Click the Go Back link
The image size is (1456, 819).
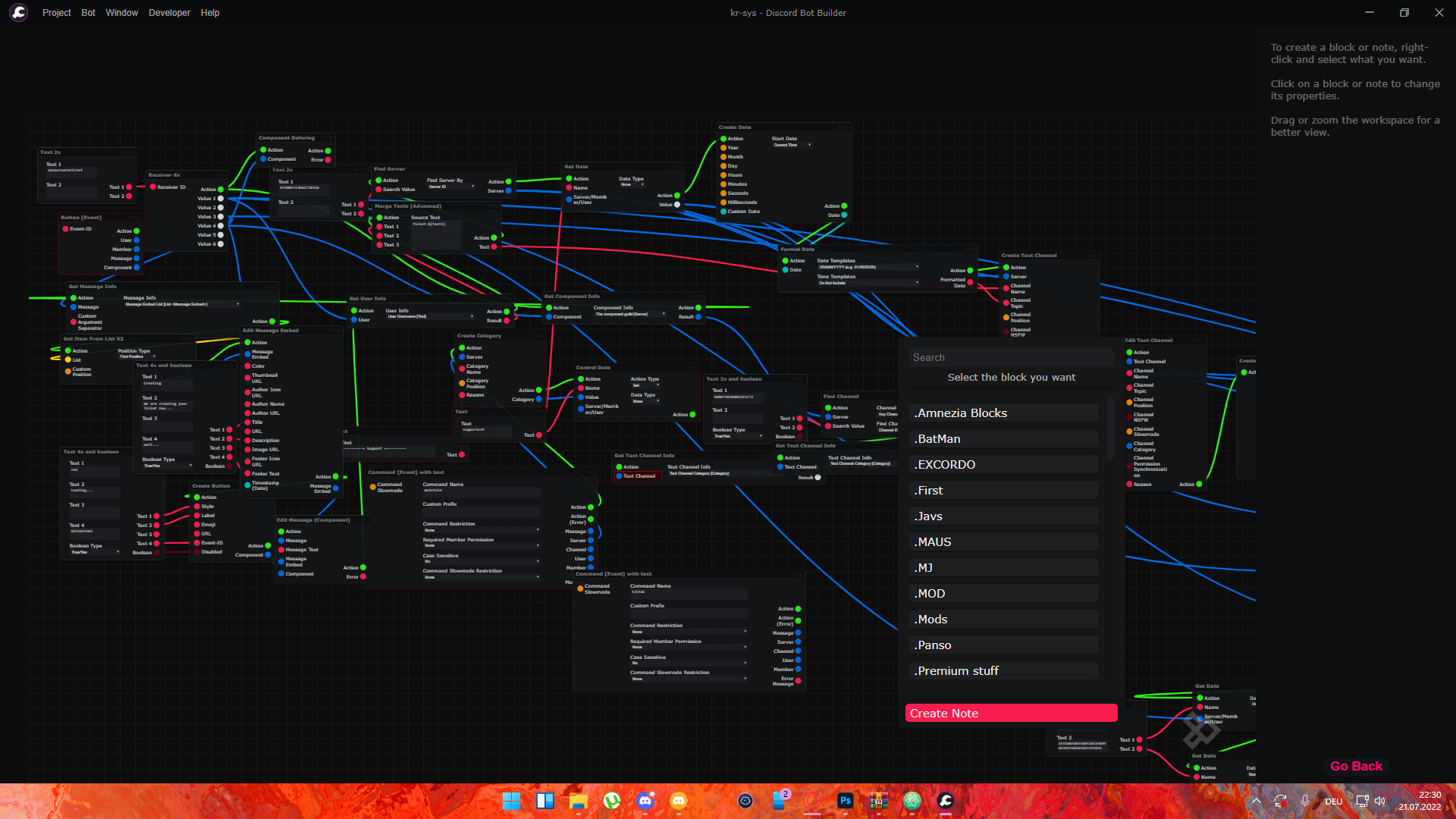[1356, 766]
